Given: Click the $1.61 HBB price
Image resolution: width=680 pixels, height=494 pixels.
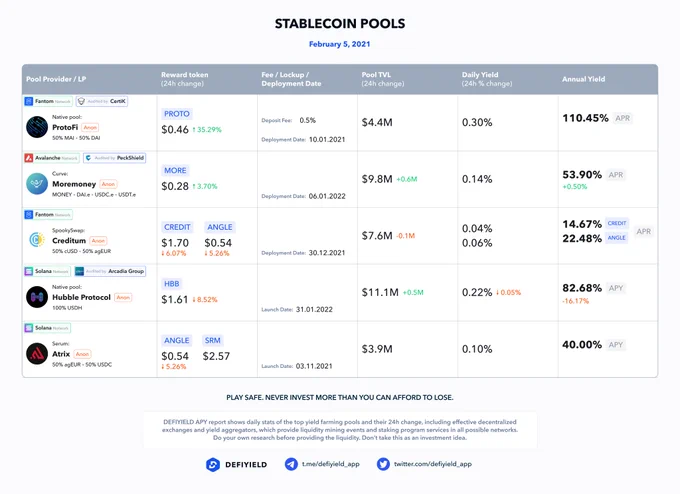Looking at the screenshot, I should click(x=175, y=300).
